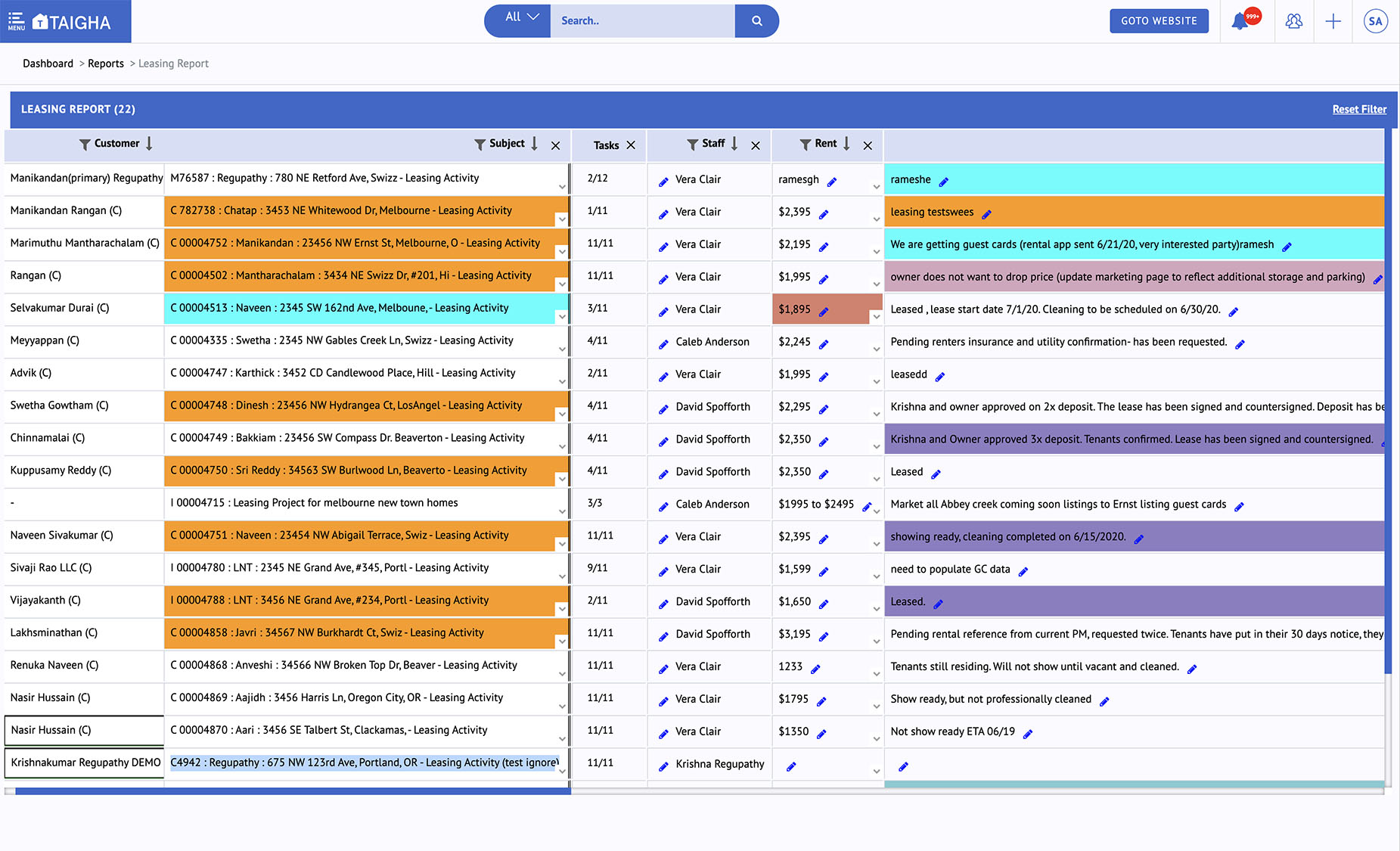Click the Taigha home logo
Screen dimensions: 1400x851
(73, 22)
